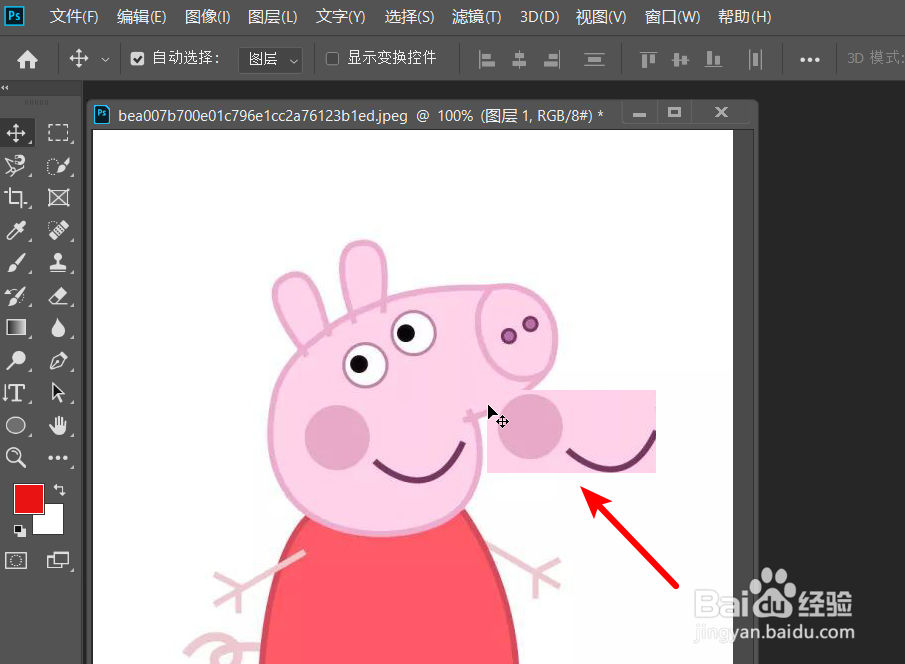Open the 编辑(E) menu

(141, 17)
